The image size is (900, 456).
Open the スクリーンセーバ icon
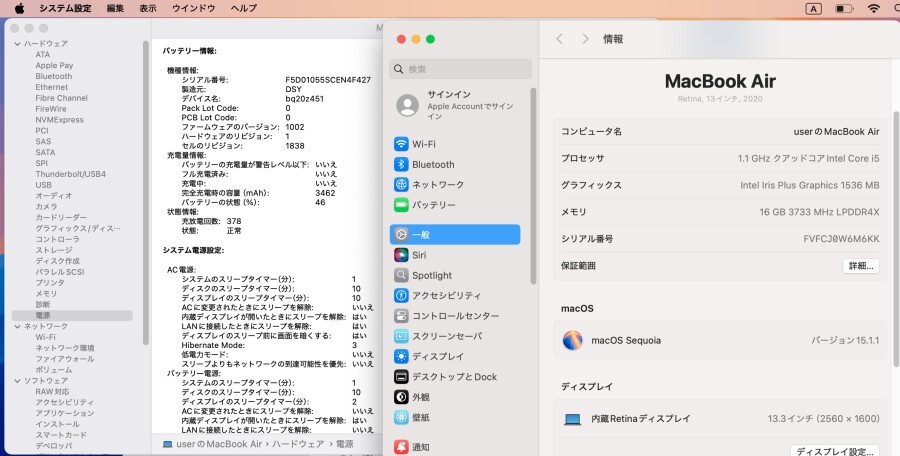(401, 336)
